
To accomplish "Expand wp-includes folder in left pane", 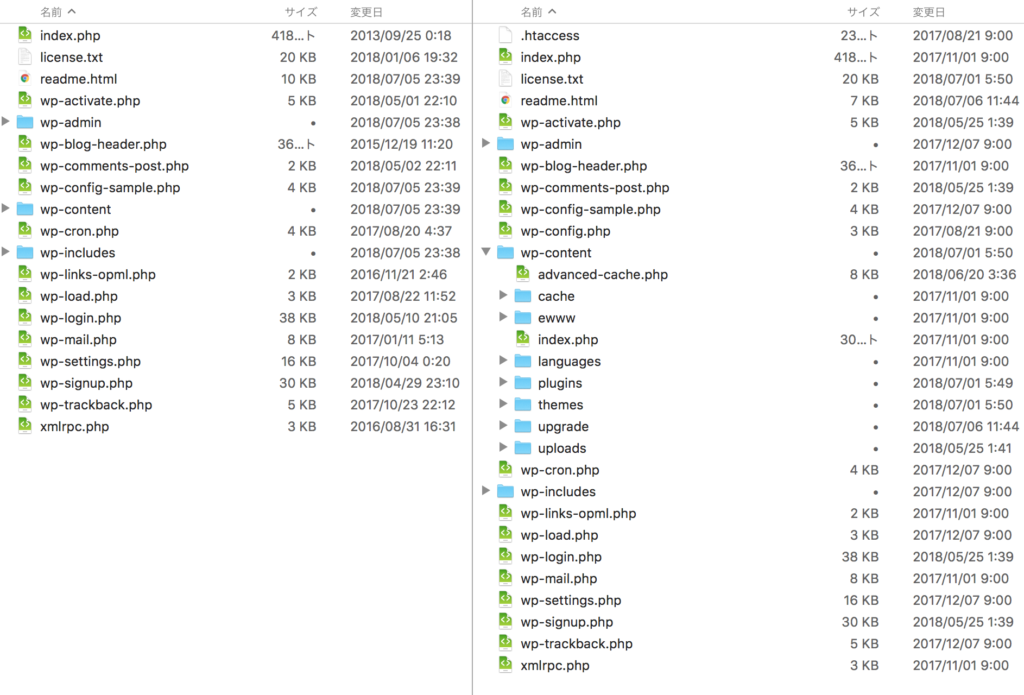I will coord(5,251).
